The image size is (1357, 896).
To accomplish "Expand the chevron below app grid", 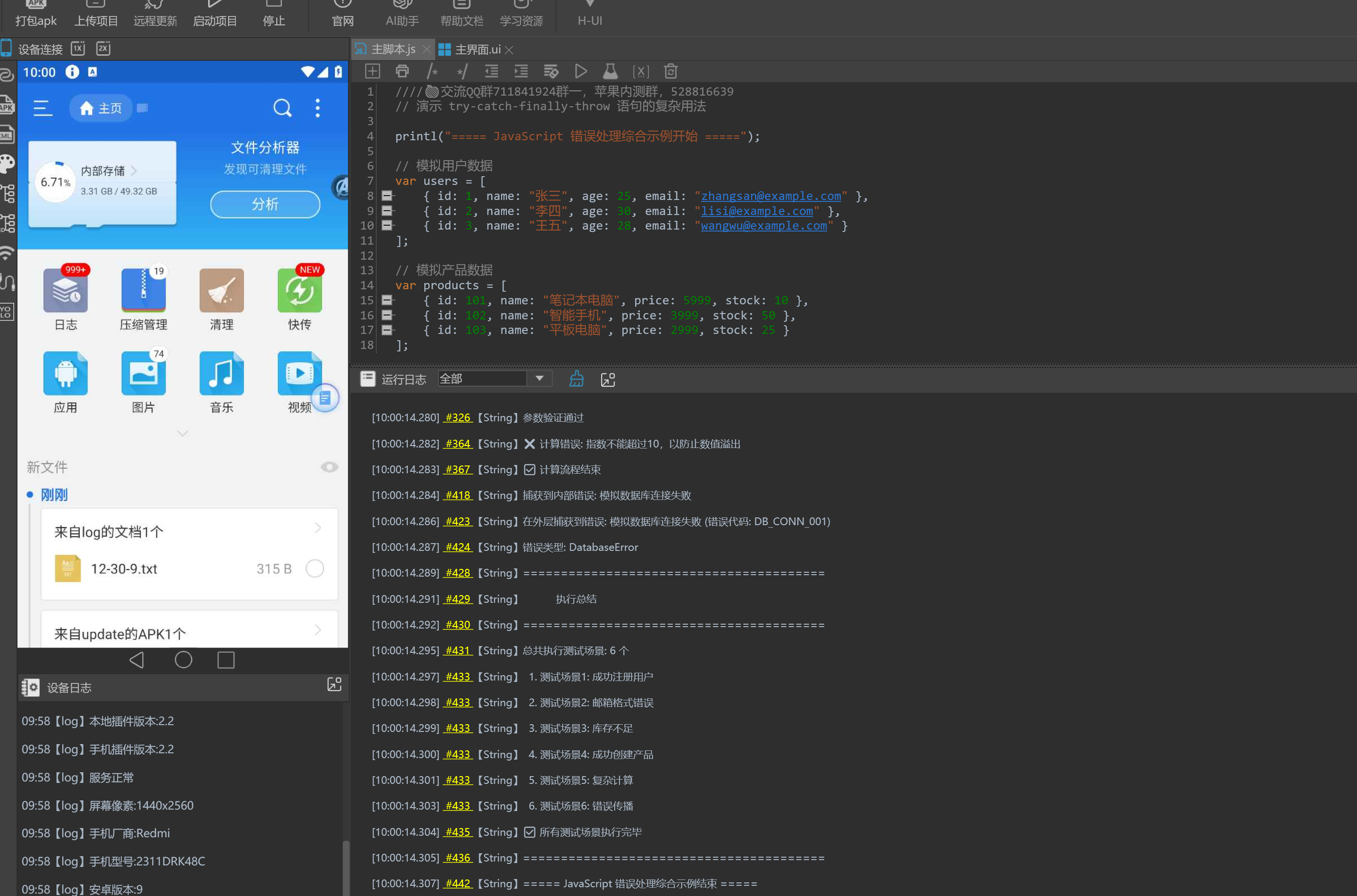I will coord(183,433).
